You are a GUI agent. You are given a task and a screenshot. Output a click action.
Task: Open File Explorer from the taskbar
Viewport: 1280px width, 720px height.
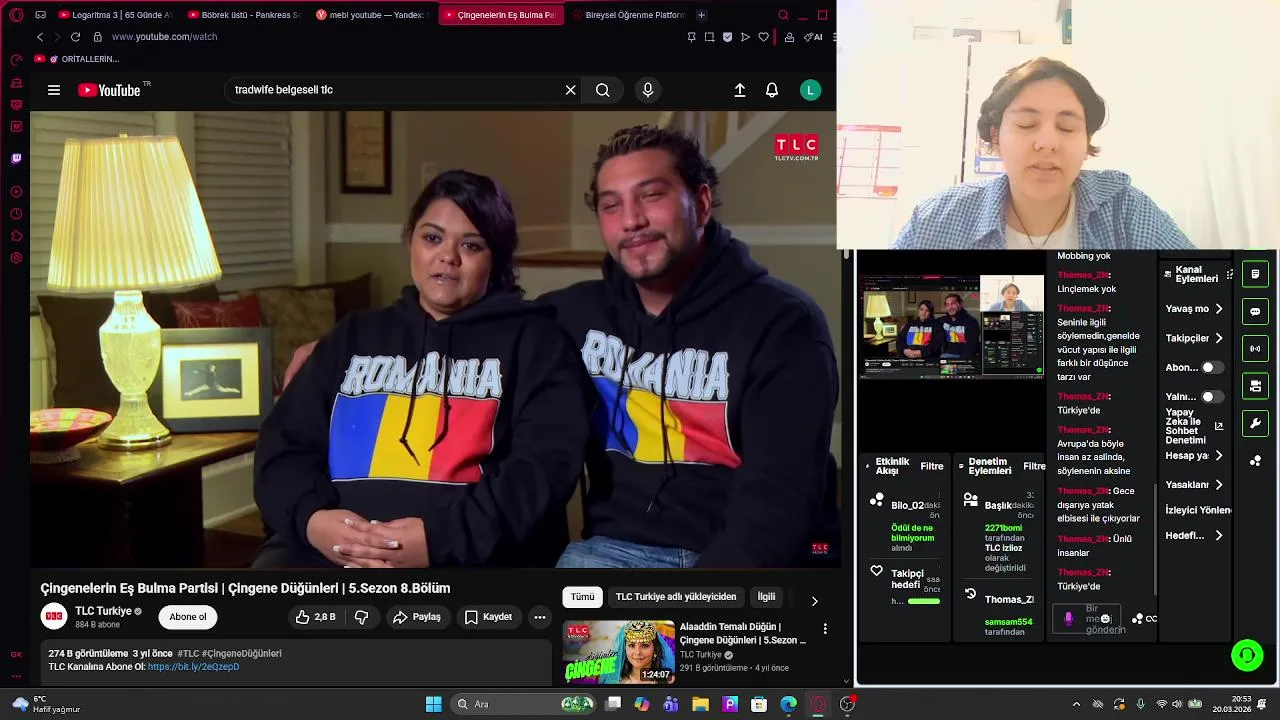[700, 704]
